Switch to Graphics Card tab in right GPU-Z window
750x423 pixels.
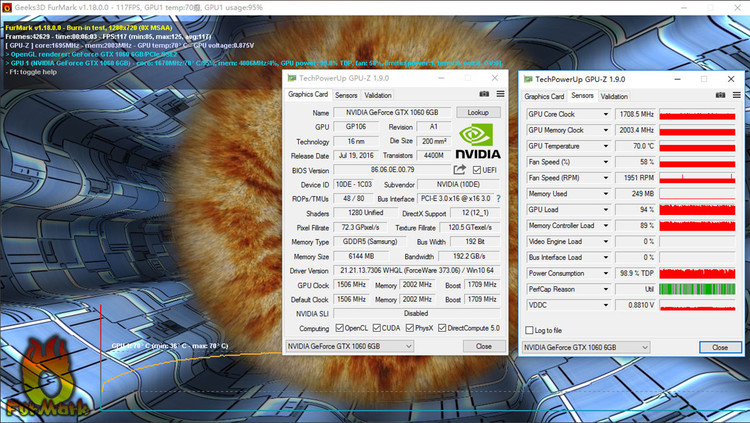(544, 96)
